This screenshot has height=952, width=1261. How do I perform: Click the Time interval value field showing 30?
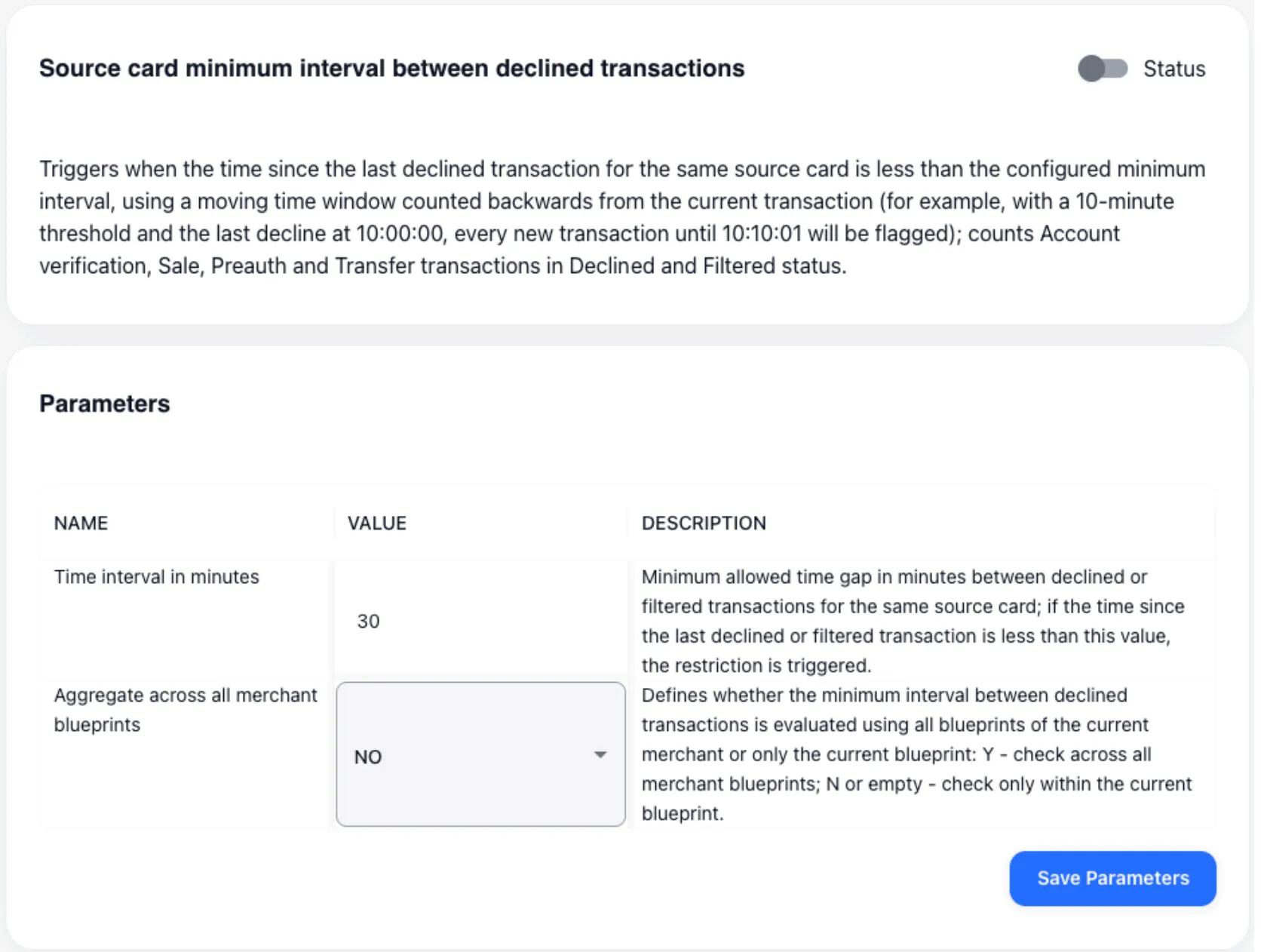[480, 621]
